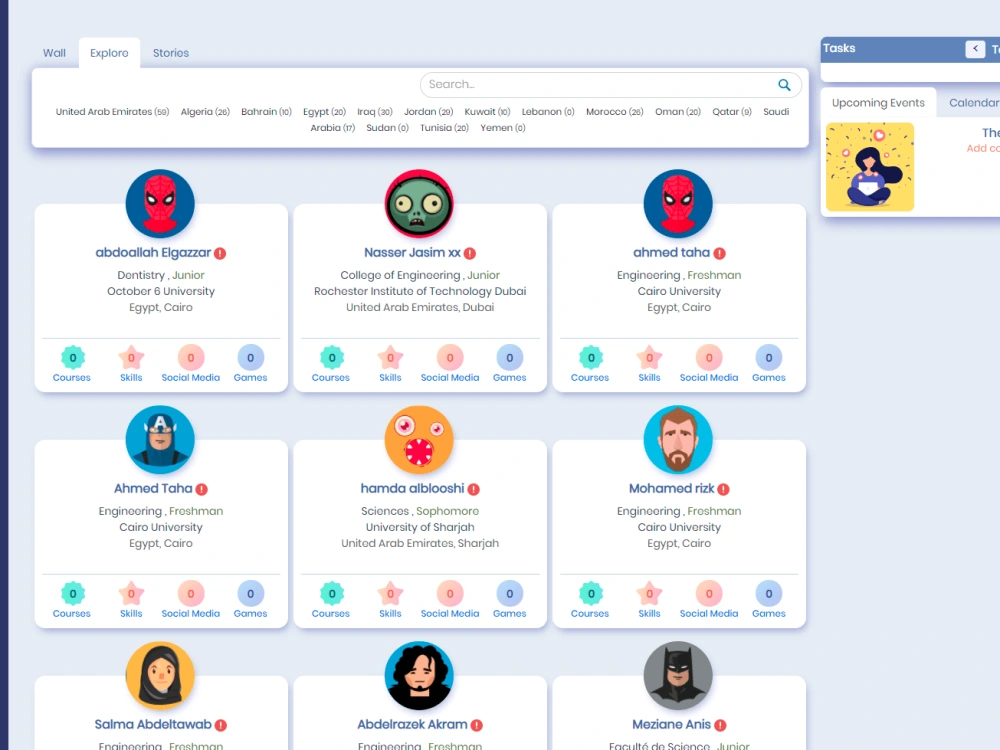Select the Explore tab
1000x750 pixels.
109,53
